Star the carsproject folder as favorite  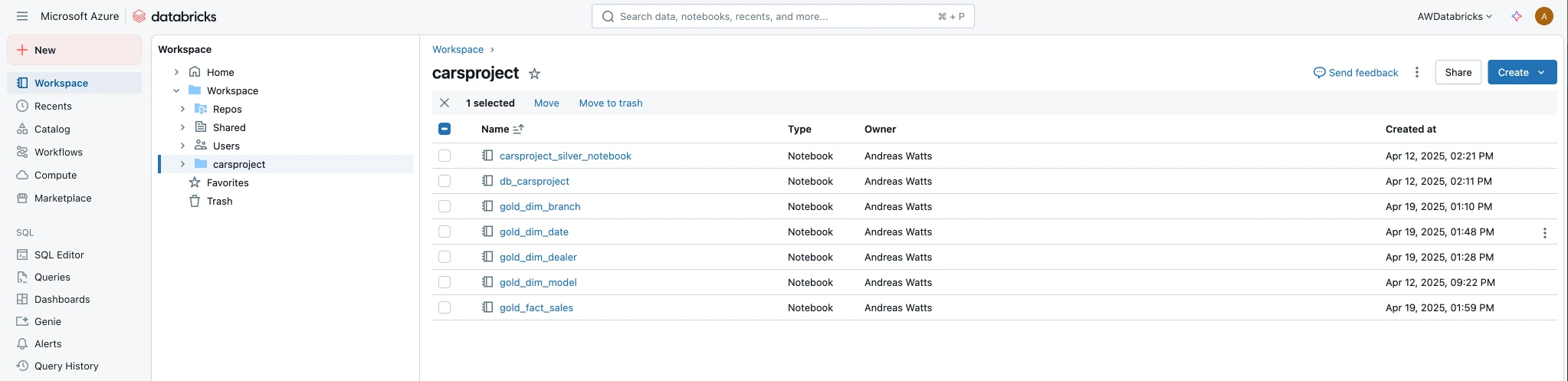tap(535, 74)
